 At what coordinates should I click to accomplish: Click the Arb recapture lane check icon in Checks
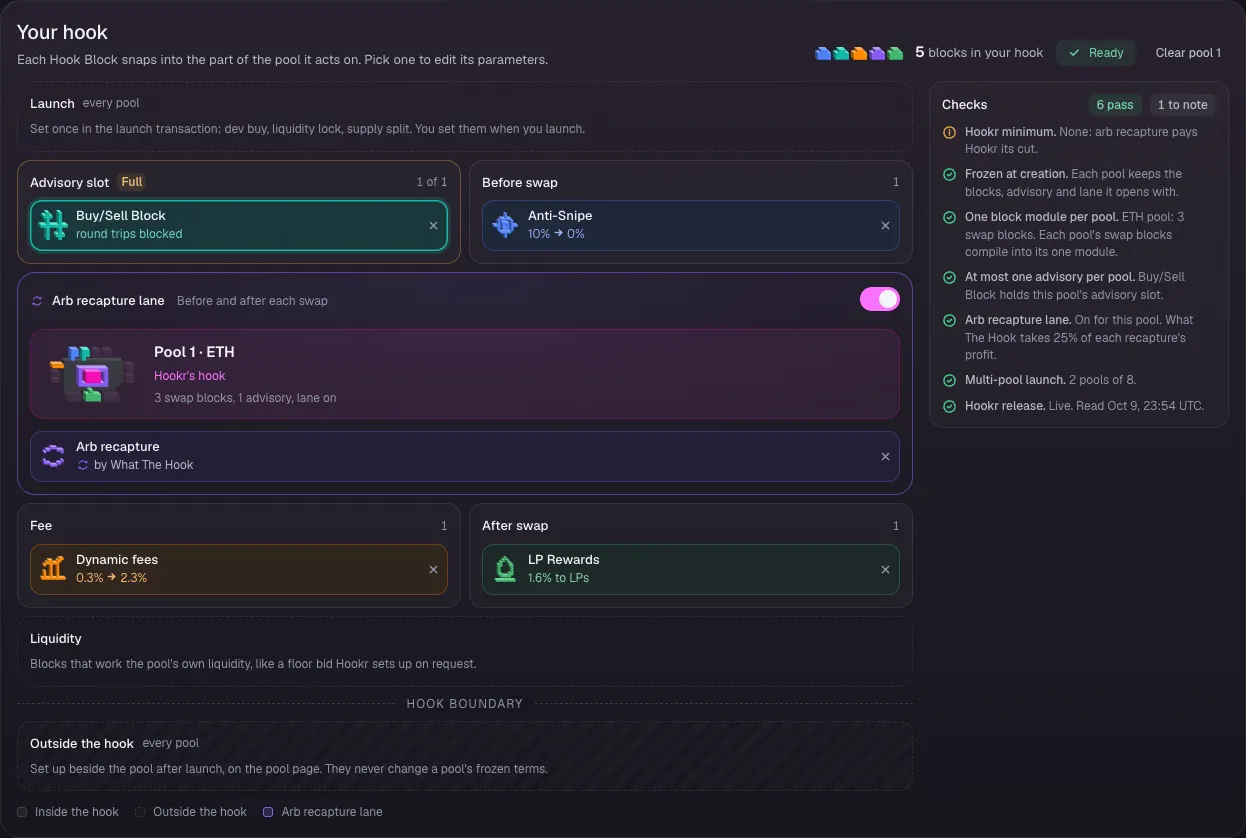949,320
